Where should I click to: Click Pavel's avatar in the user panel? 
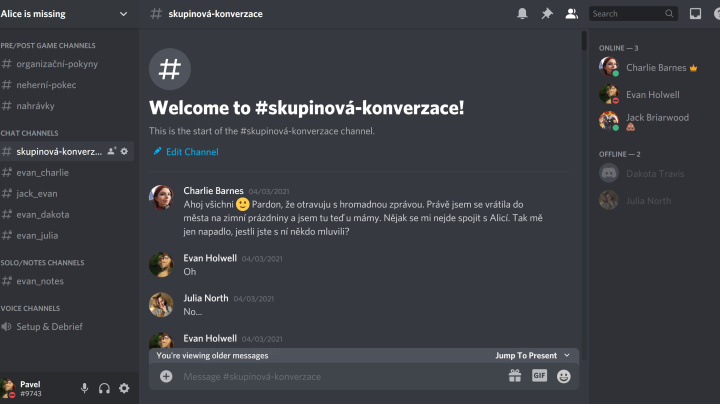[7, 388]
